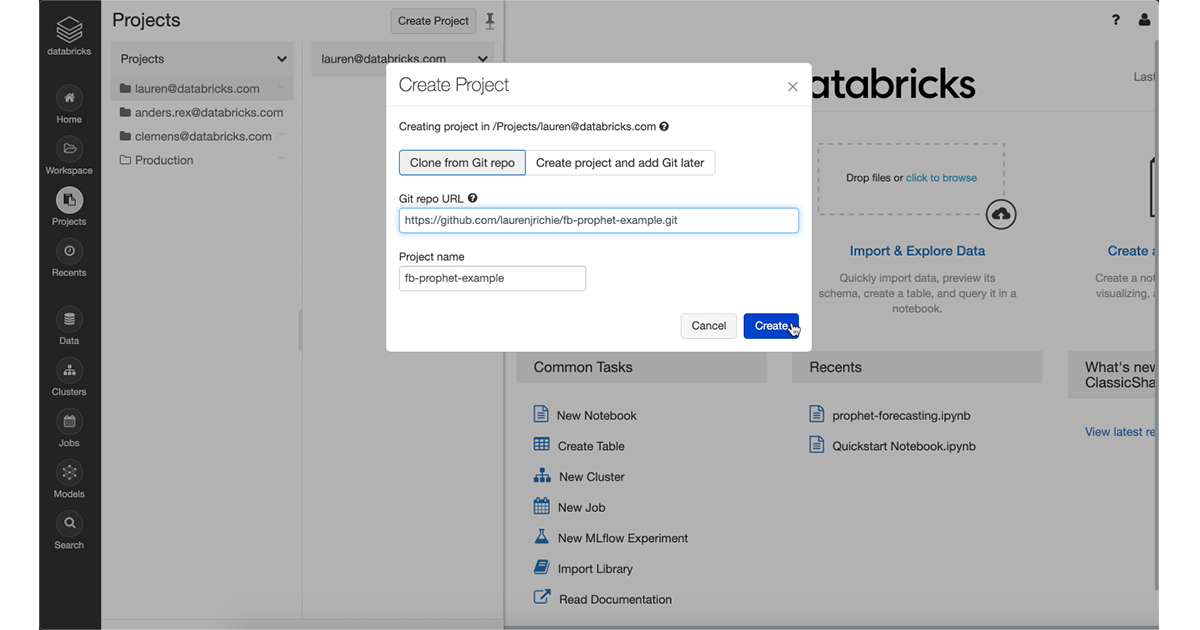Click the Create button in dialog
Image resolution: width=1200 pixels, height=630 pixels.
771,326
